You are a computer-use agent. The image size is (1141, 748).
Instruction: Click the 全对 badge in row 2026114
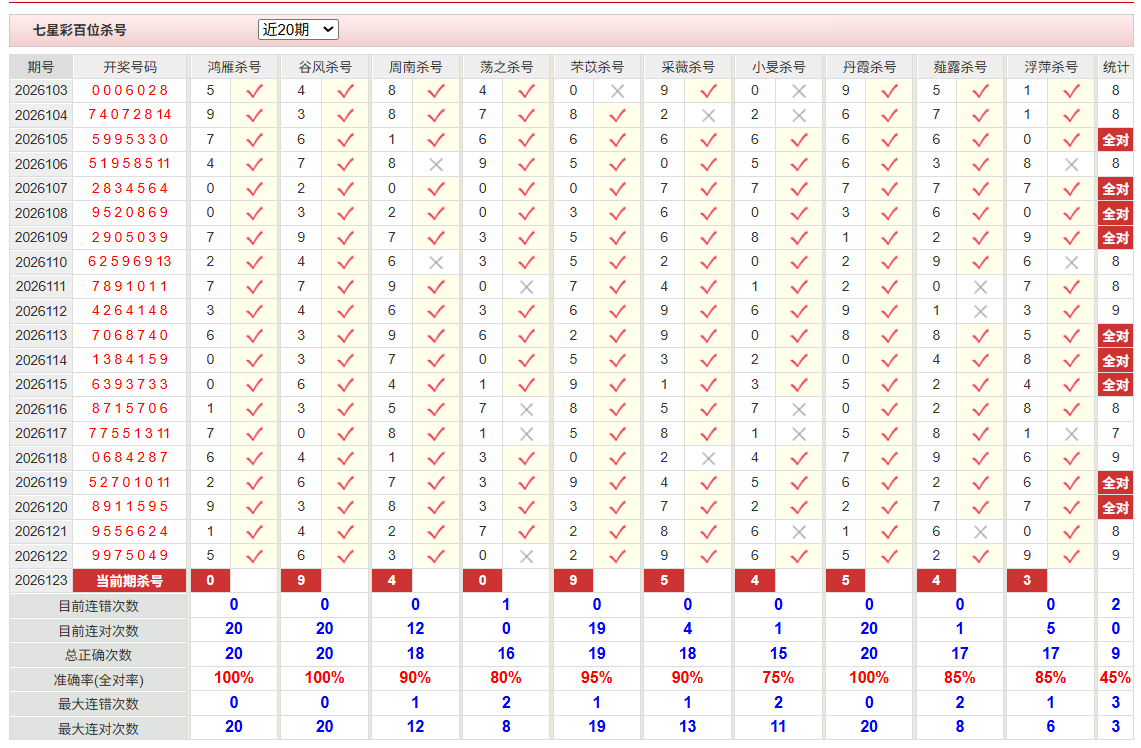[1116, 360]
